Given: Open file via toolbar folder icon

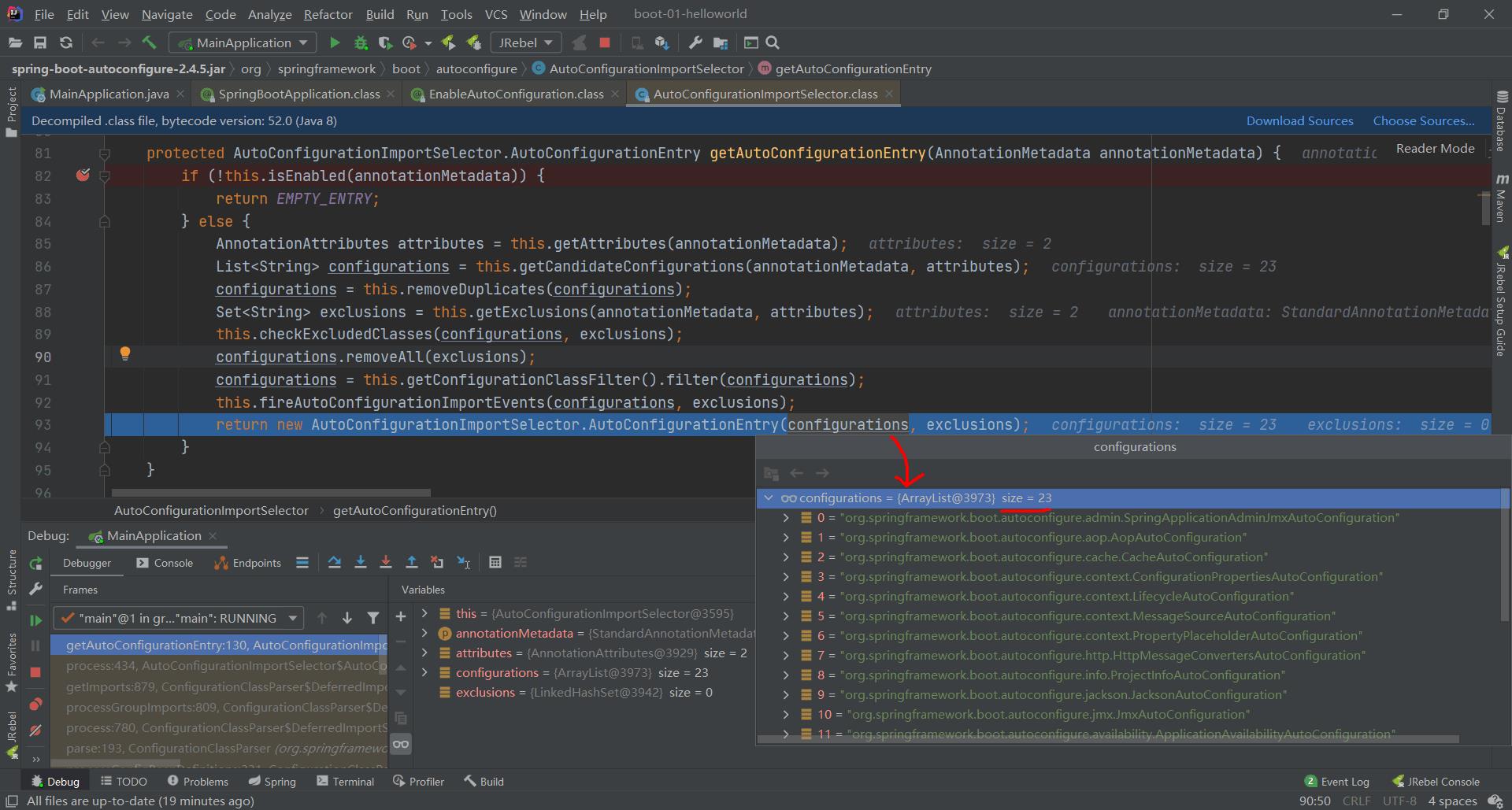Looking at the screenshot, I should point(15,43).
